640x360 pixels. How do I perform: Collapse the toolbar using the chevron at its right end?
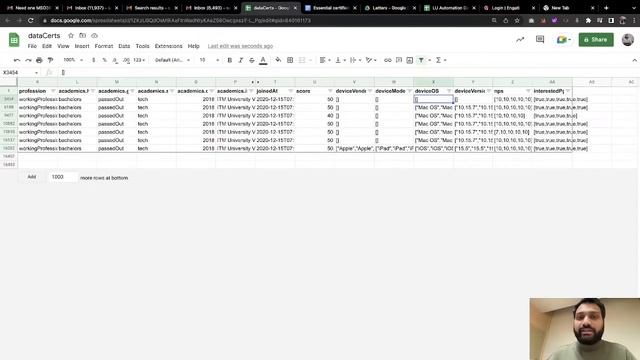click(634, 60)
